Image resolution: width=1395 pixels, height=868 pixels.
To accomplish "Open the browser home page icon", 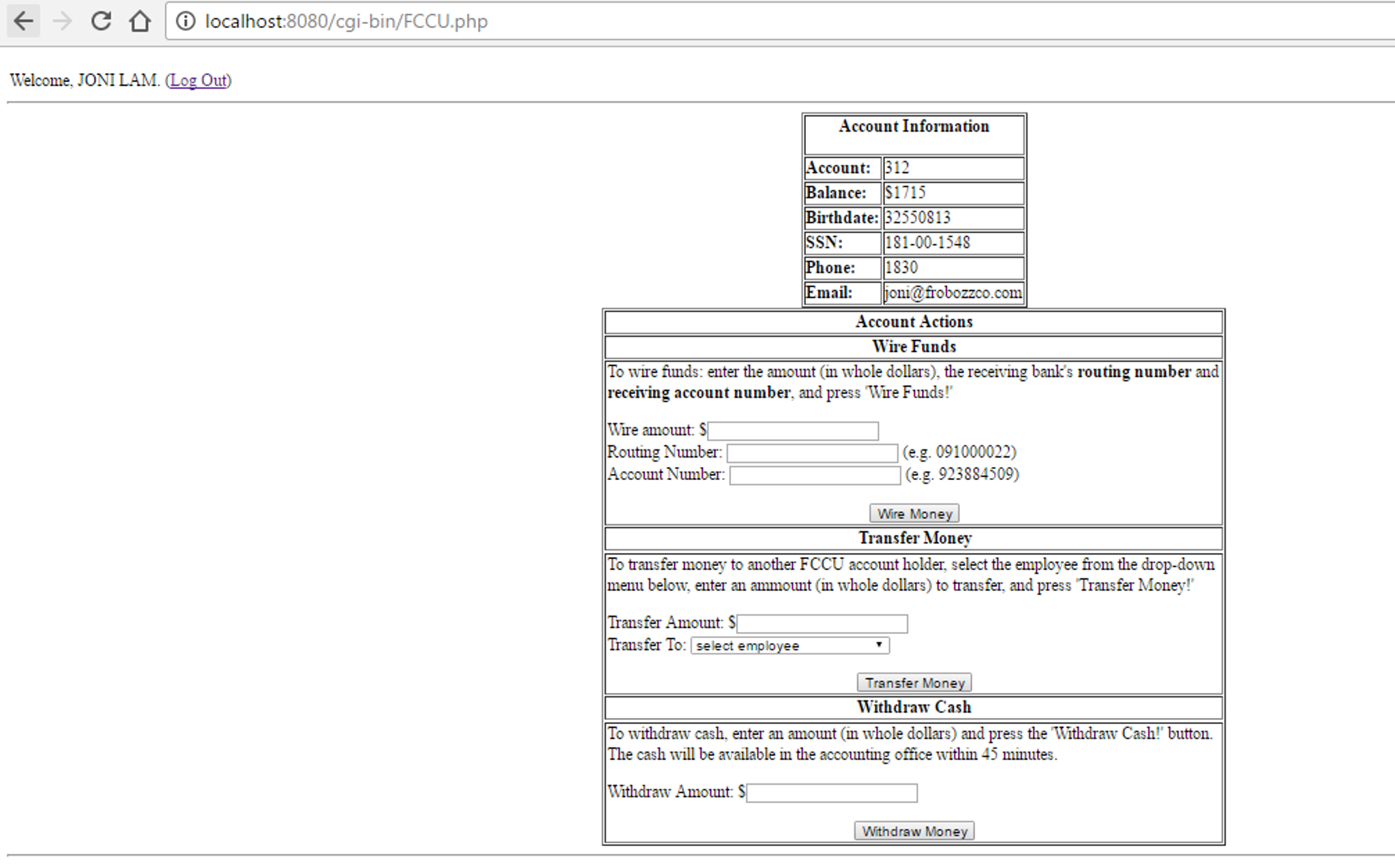I will click(140, 21).
